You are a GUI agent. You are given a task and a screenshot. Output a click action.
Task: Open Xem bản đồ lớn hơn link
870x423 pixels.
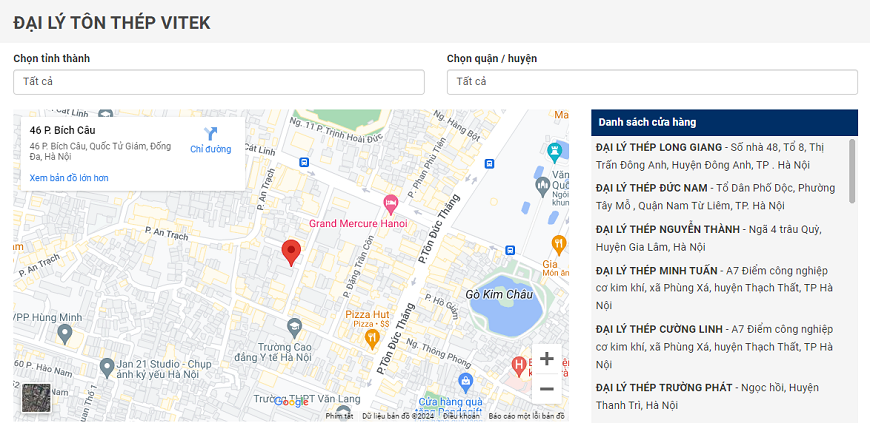(69, 178)
